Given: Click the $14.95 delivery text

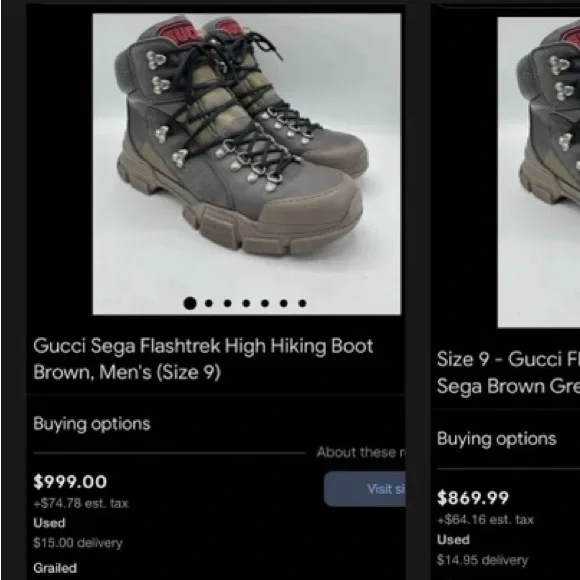Looking at the screenshot, I should pyautogui.click(x=482, y=560).
